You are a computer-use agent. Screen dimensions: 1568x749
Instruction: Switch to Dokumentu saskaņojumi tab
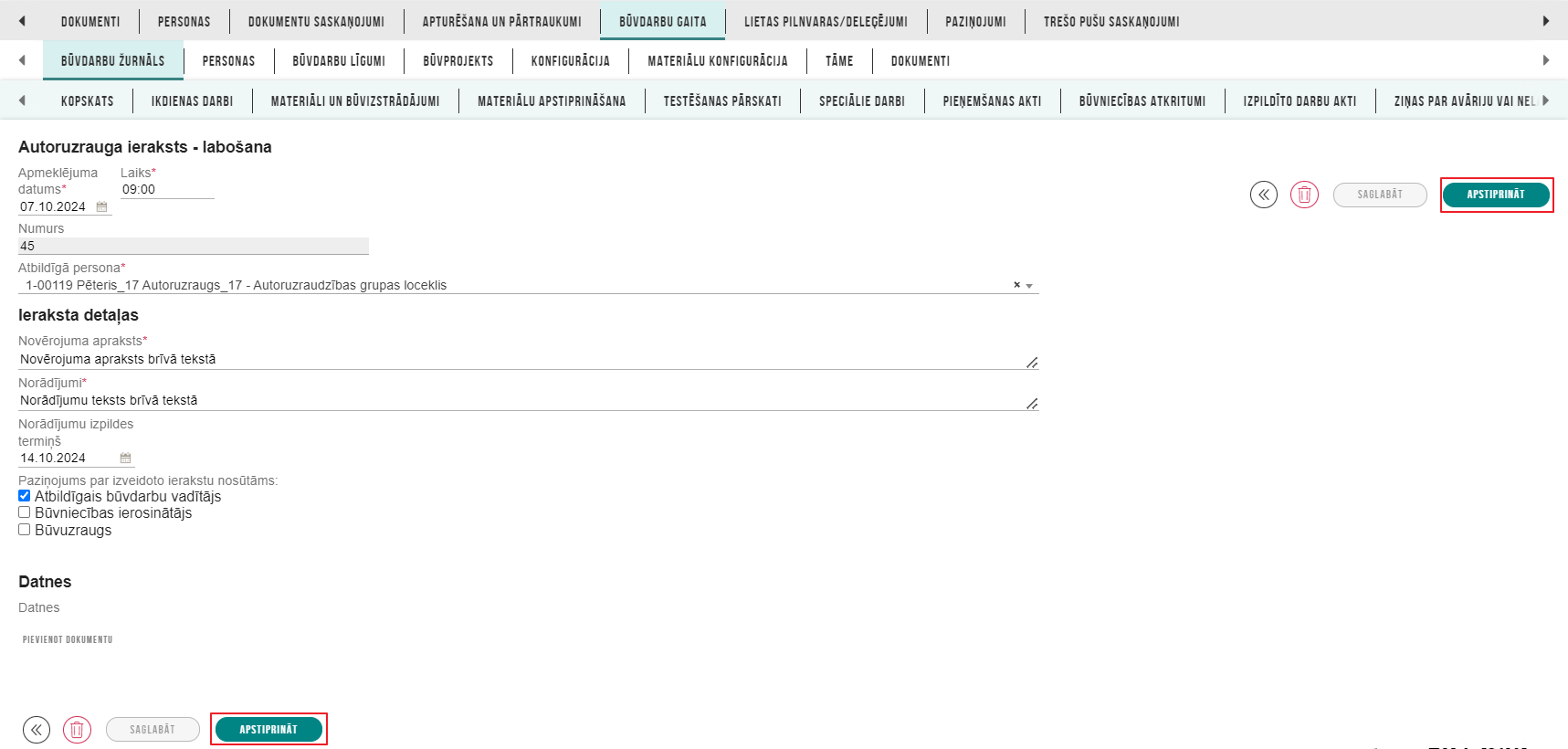pos(316,21)
